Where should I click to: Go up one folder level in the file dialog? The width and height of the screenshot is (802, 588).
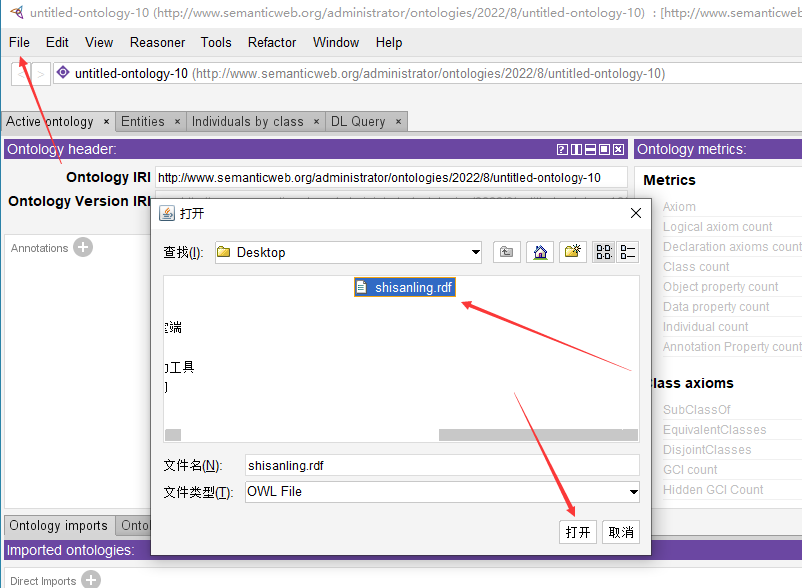[506, 252]
